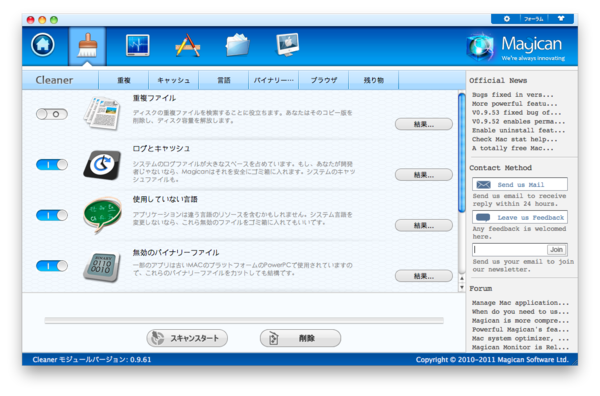Viewport: 600px width, 396px height.
Task: Disable the ログとキャッシュ toggle switch
Action: tap(52, 165)
